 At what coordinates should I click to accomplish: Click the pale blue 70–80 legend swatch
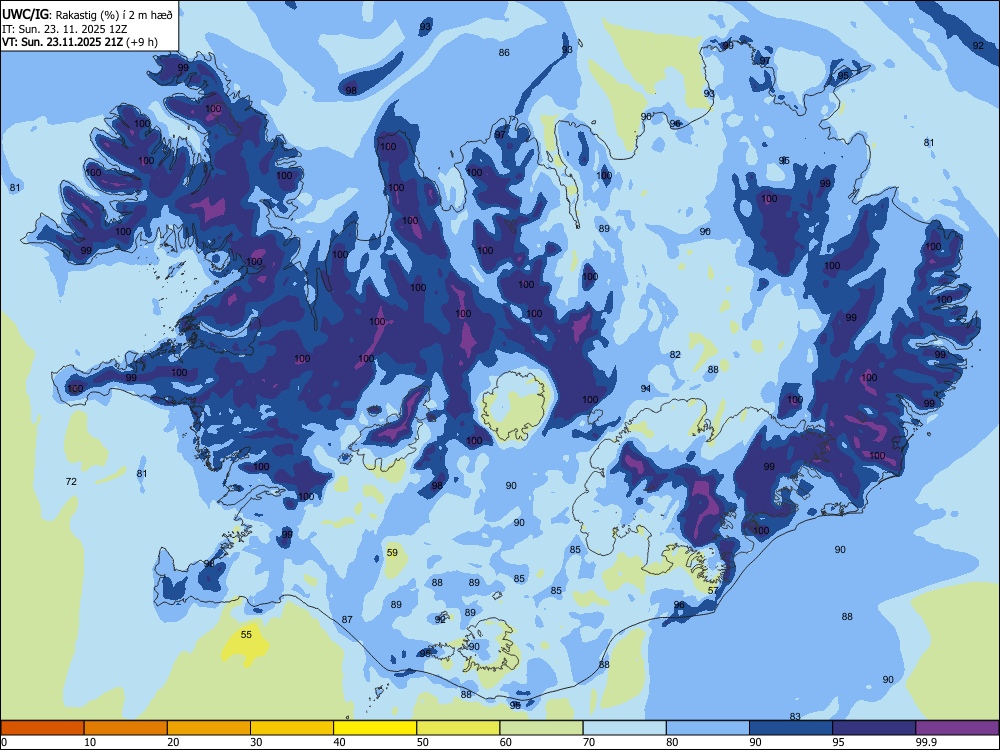(624, 728)
